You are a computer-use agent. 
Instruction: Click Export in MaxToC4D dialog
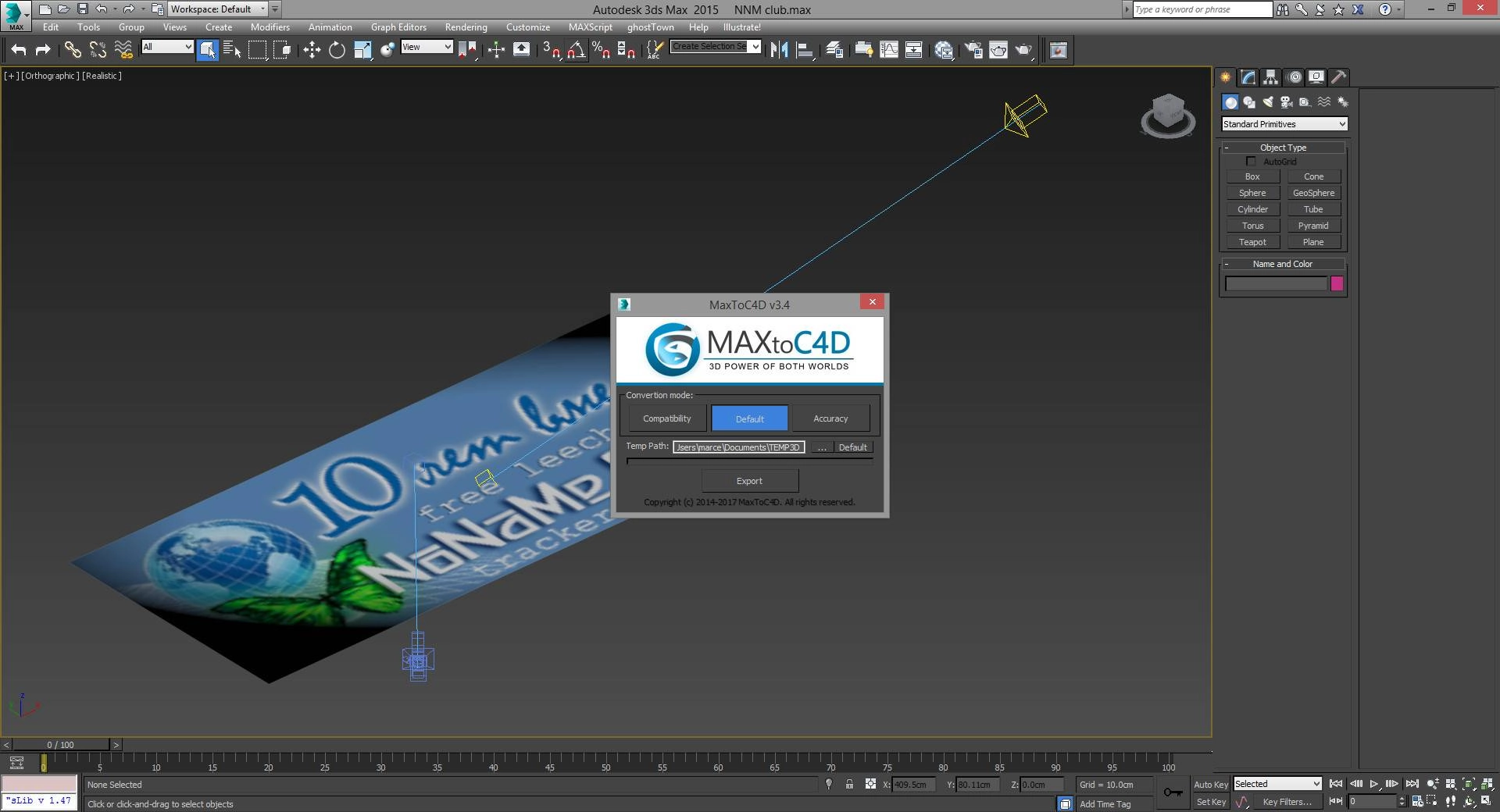749,481
